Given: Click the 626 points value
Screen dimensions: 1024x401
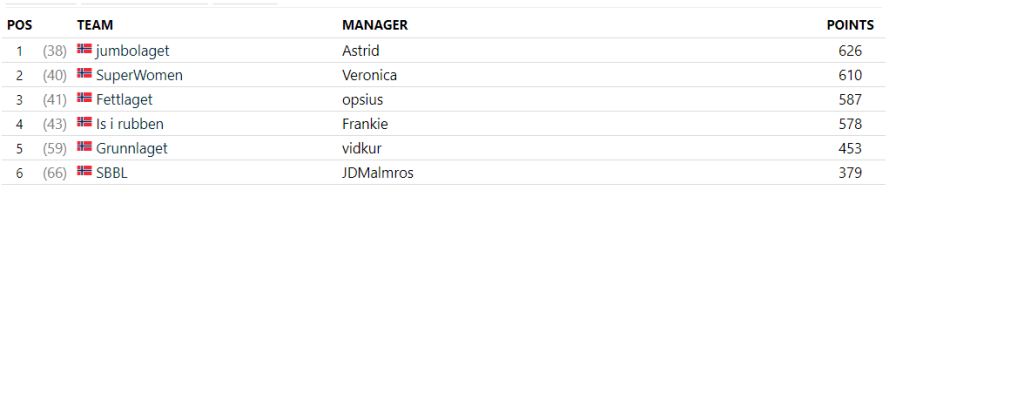Looking at the screenshot, I should (850, 51).
